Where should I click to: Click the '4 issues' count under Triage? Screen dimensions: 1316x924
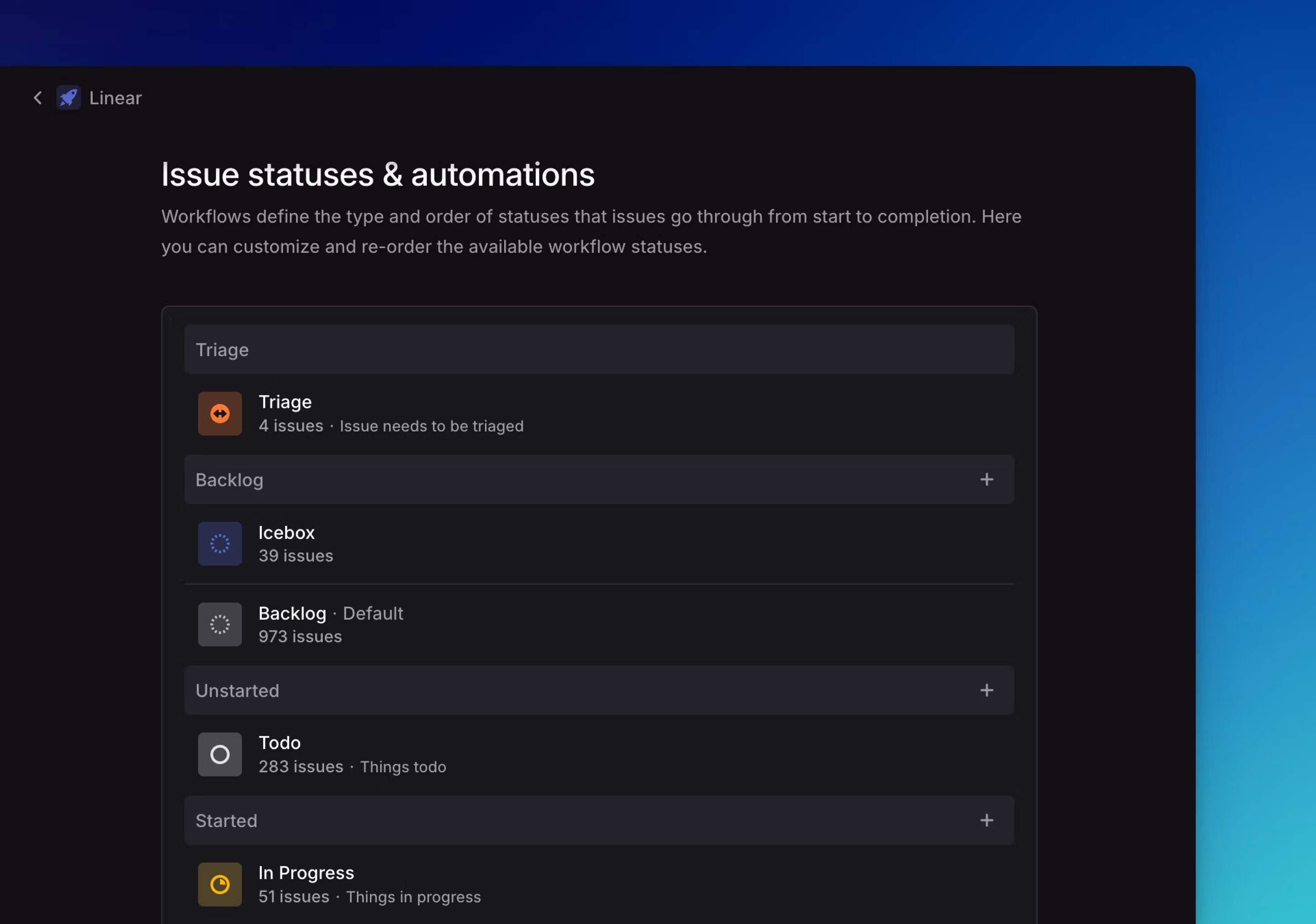click(291, 426)
